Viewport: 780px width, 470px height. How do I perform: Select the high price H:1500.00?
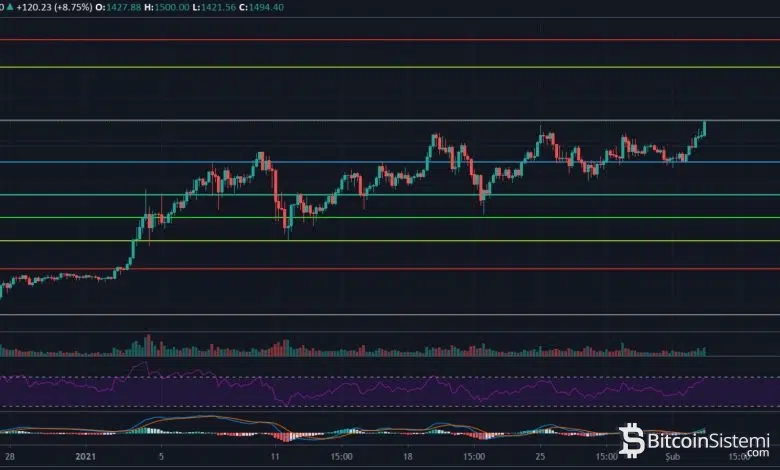166,7
